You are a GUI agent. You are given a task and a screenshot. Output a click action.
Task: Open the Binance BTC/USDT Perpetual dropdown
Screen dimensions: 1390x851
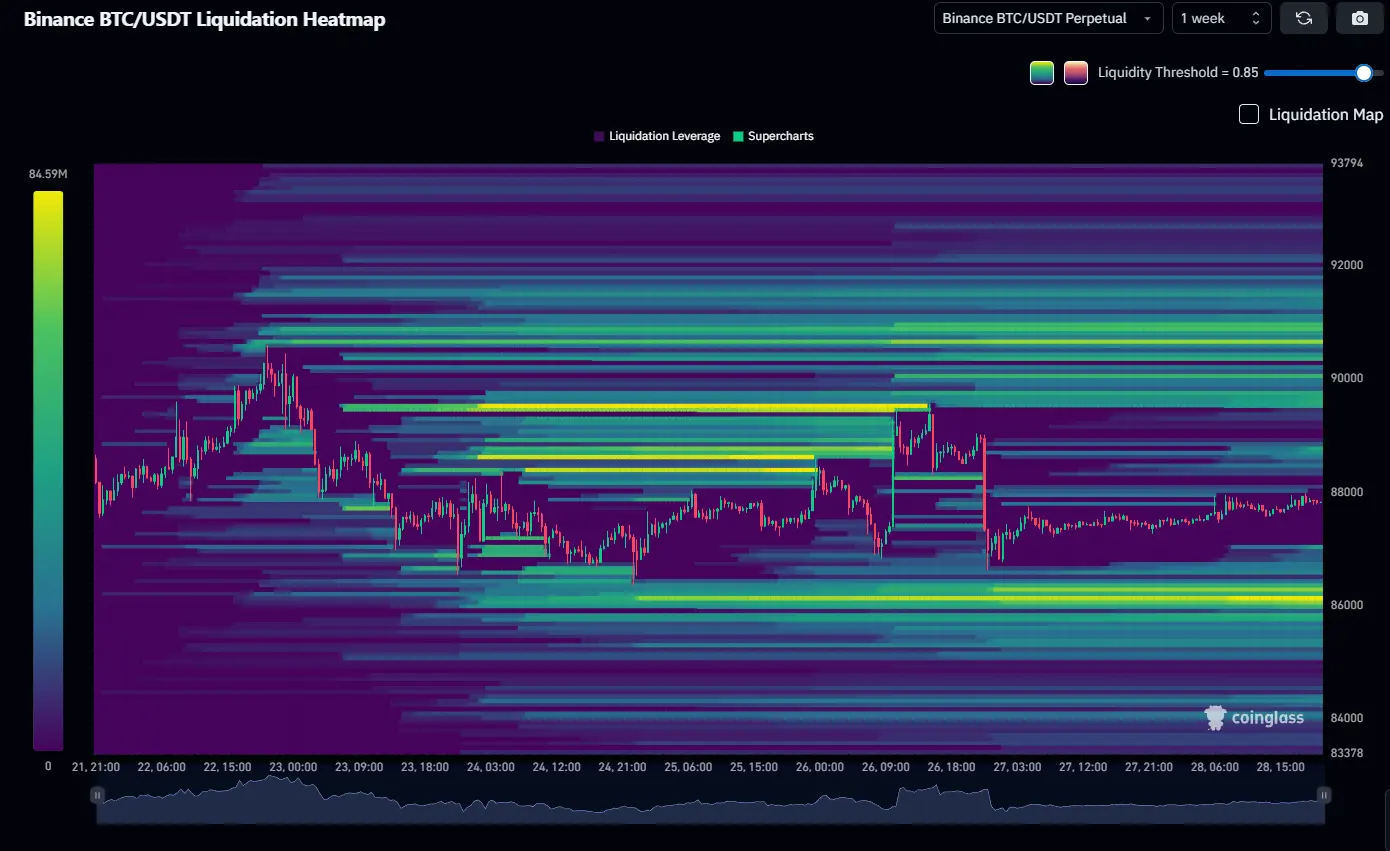[1047, 18]
